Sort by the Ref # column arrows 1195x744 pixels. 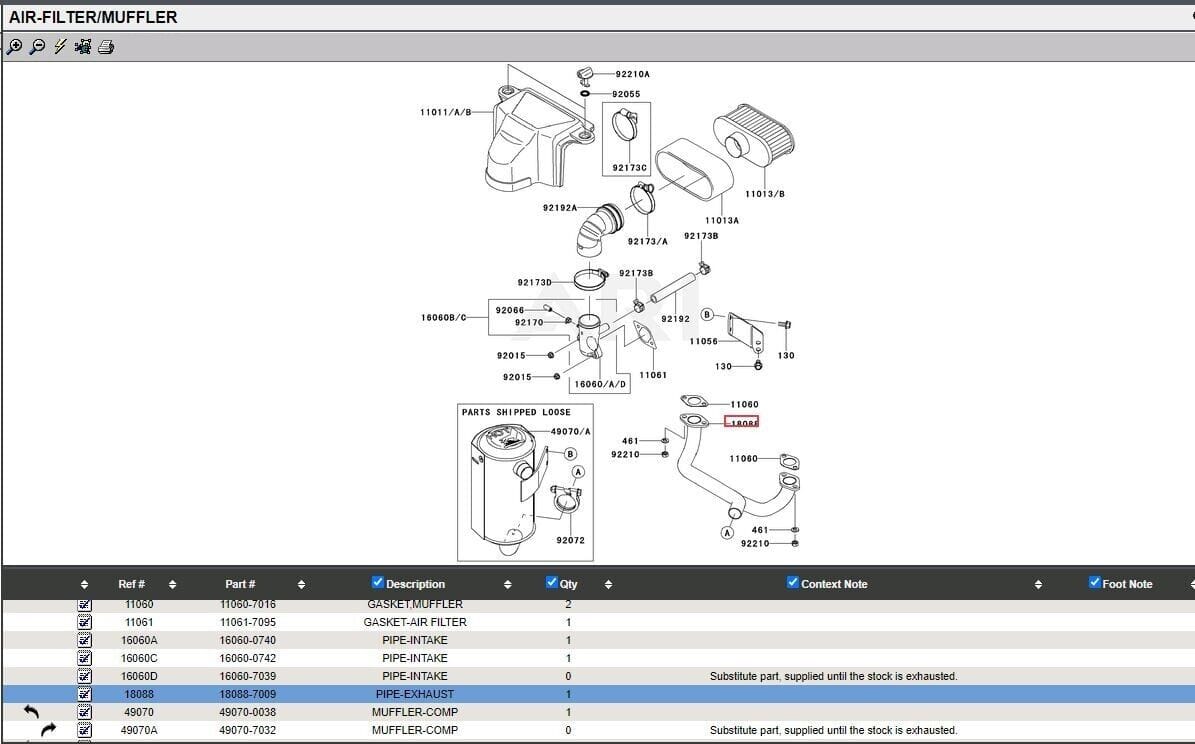click(x=172, y=584)
